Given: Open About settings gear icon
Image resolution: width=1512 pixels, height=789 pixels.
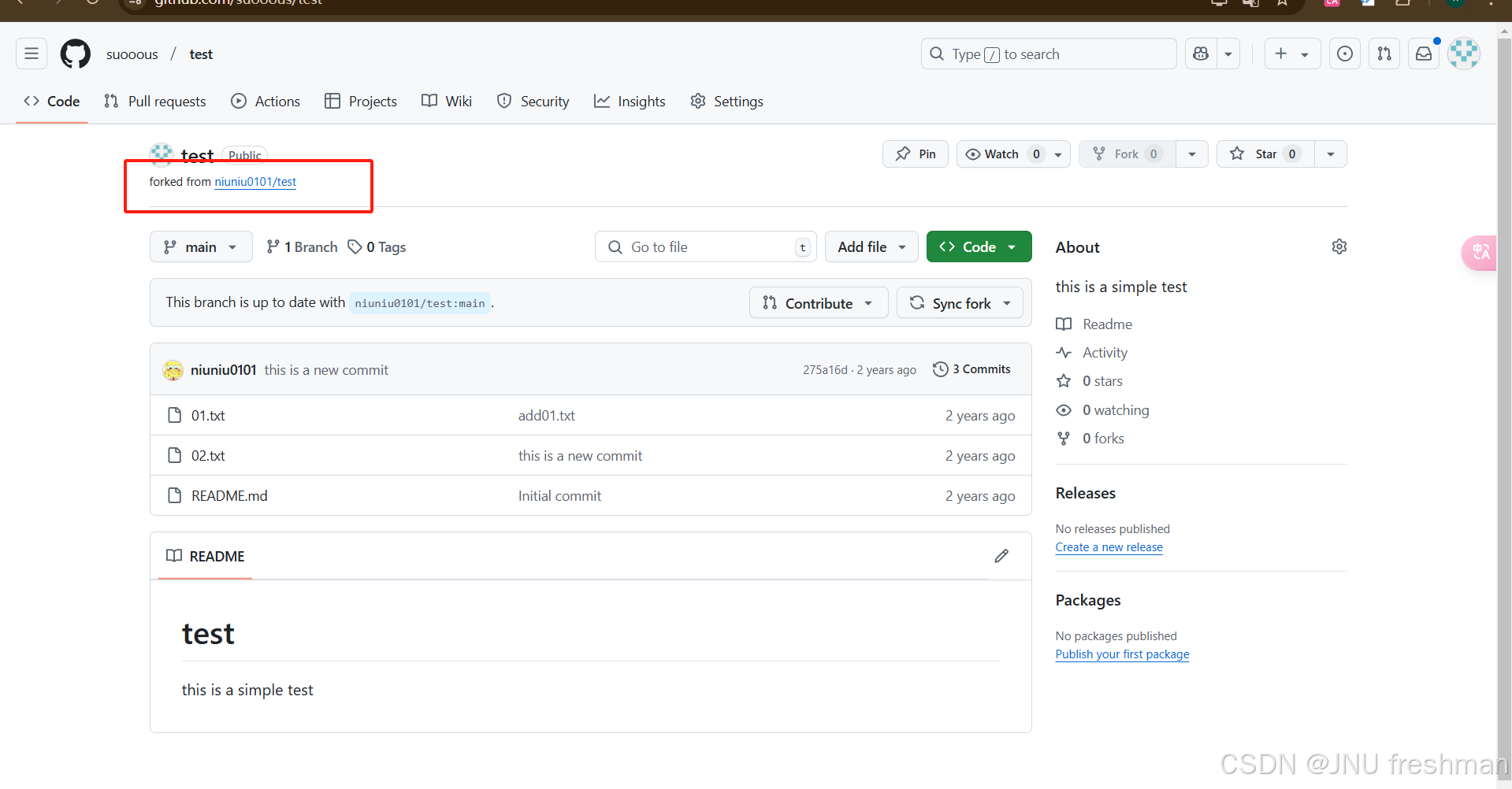Looking at the screenshot, I should coord(1339,246).
